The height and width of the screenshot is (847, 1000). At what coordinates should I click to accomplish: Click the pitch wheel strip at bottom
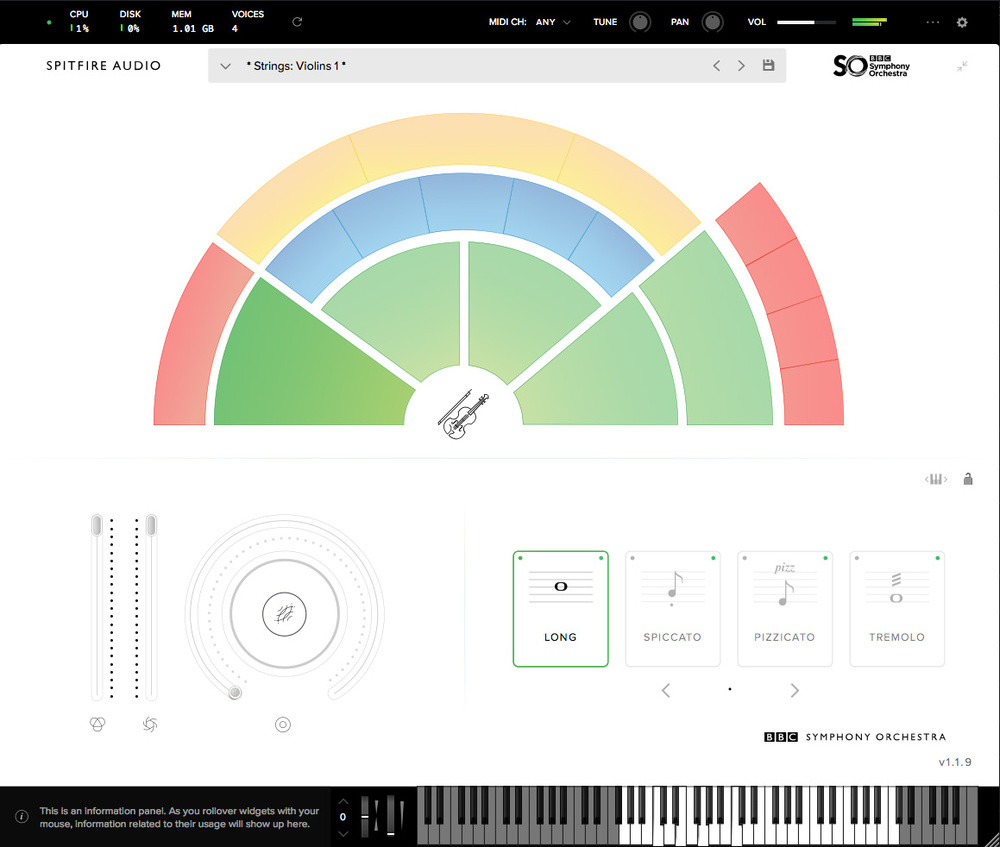[x=365, y=816]
